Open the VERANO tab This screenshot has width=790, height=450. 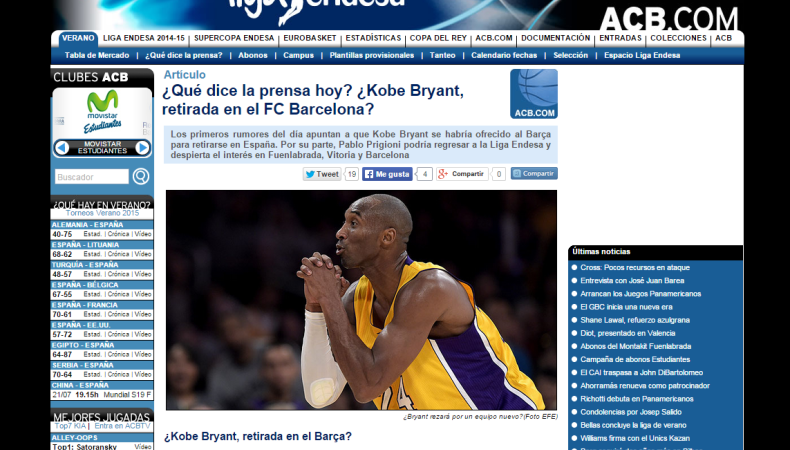click(x=78, y=38)
